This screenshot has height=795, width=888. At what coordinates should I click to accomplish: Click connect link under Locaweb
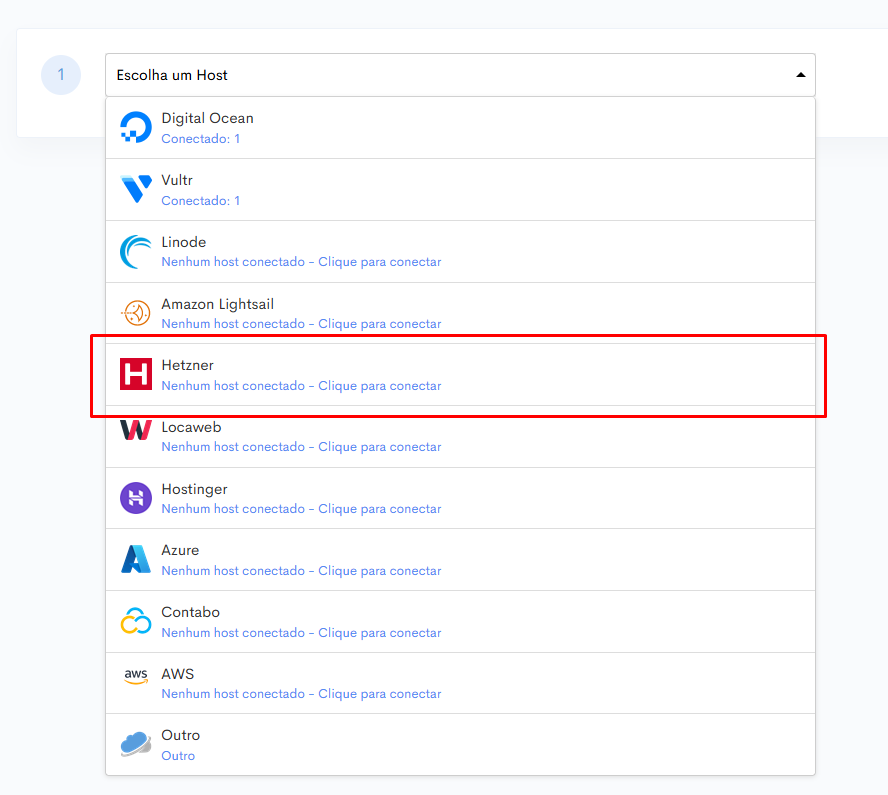pyautogui.click(x=301, y=447)
